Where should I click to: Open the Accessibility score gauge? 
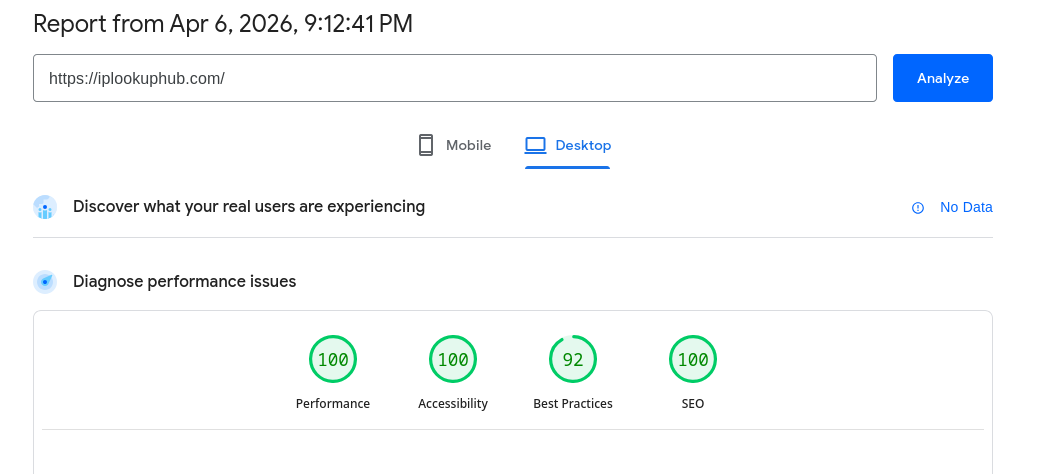coord(453,359)
